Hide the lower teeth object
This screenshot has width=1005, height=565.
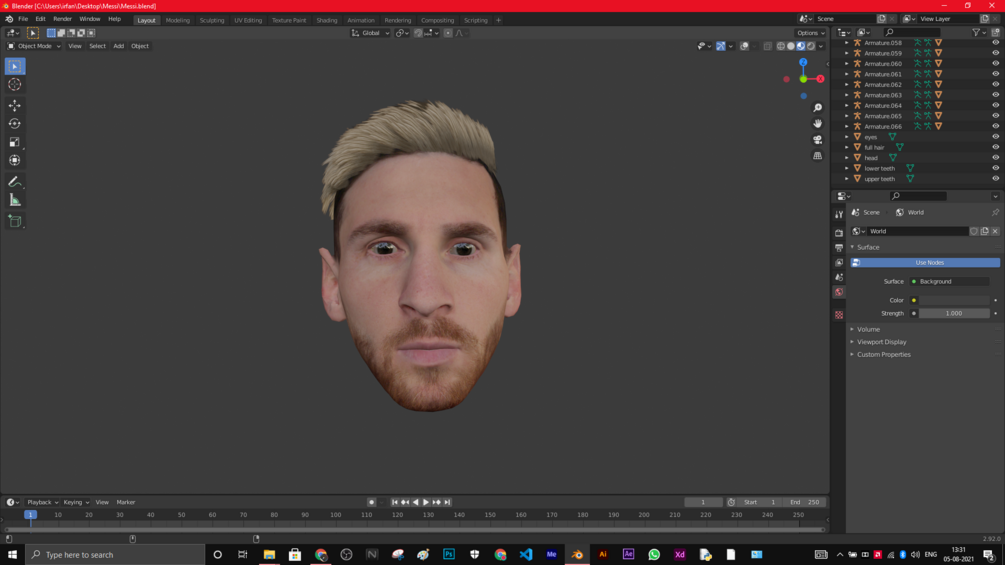[995, 168]
